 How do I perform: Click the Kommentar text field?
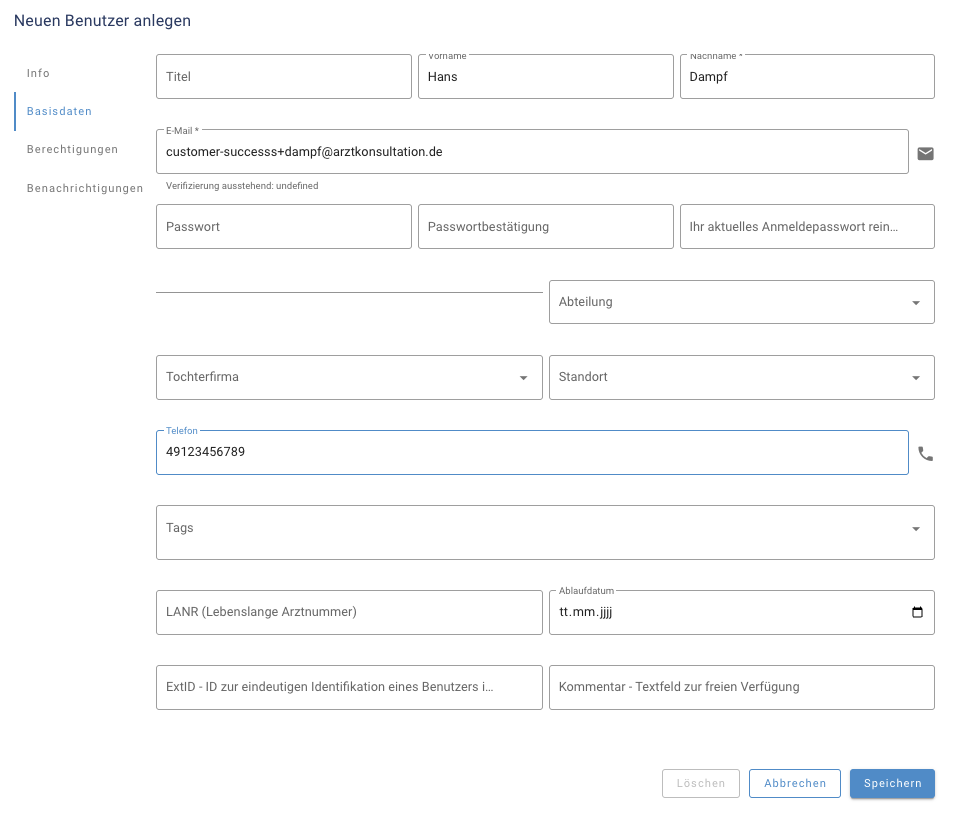pyautogui.click(x=740, y=687)
